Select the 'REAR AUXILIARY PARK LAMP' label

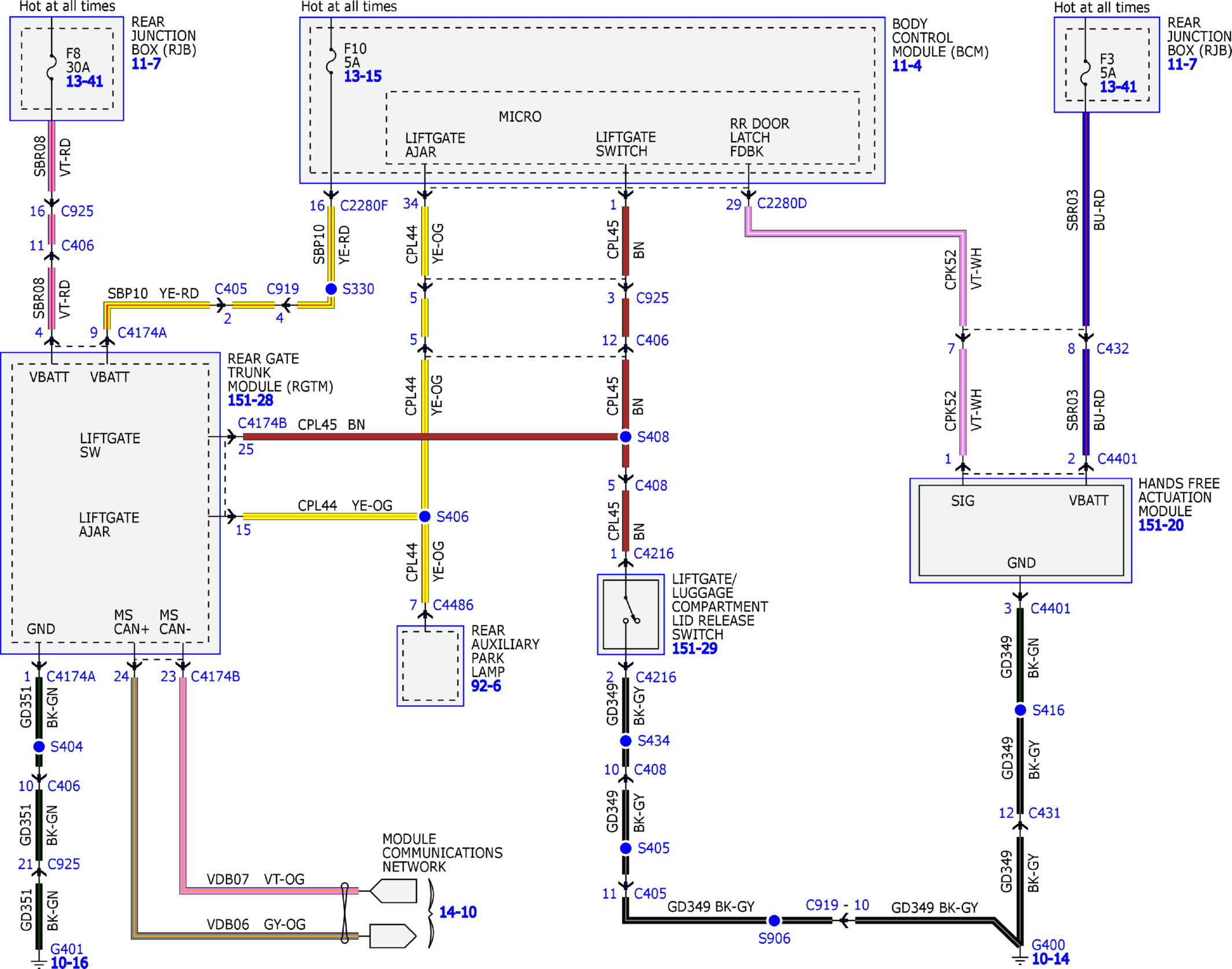tap(506, 651)
